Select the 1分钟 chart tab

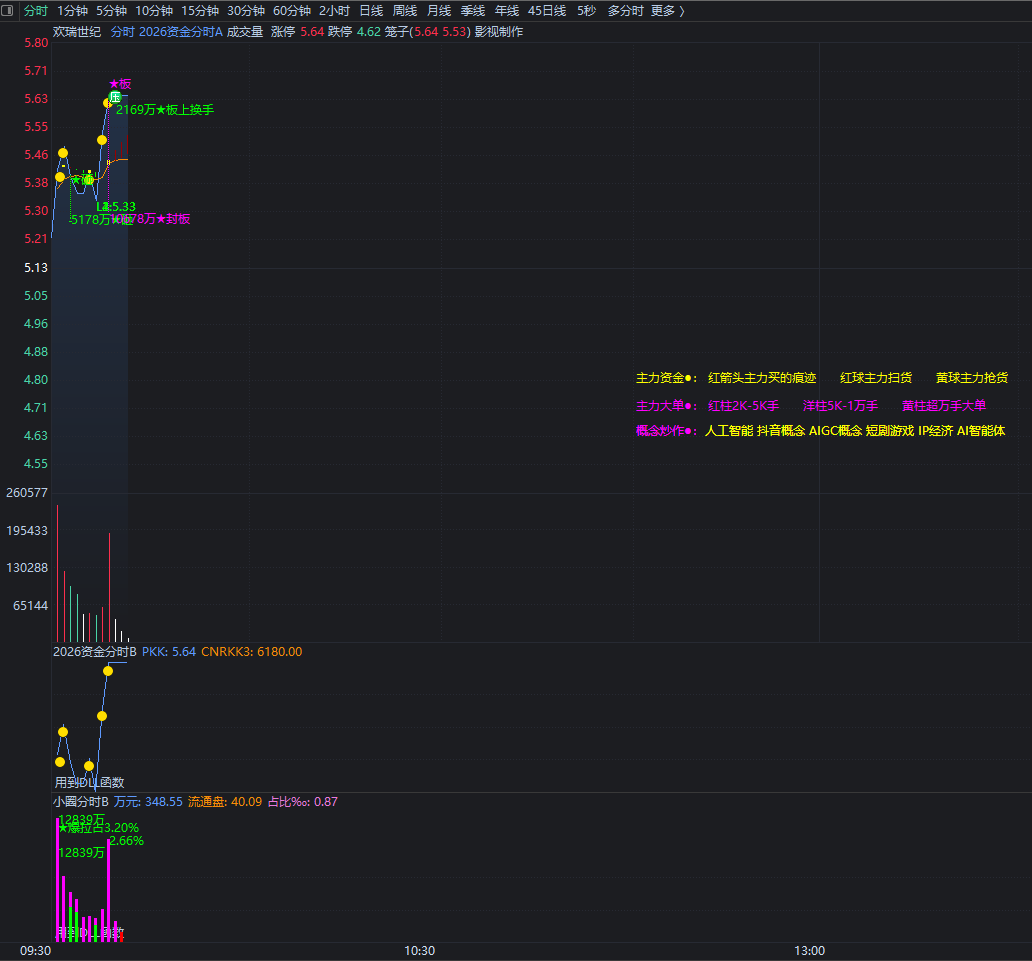click(72, 11)
